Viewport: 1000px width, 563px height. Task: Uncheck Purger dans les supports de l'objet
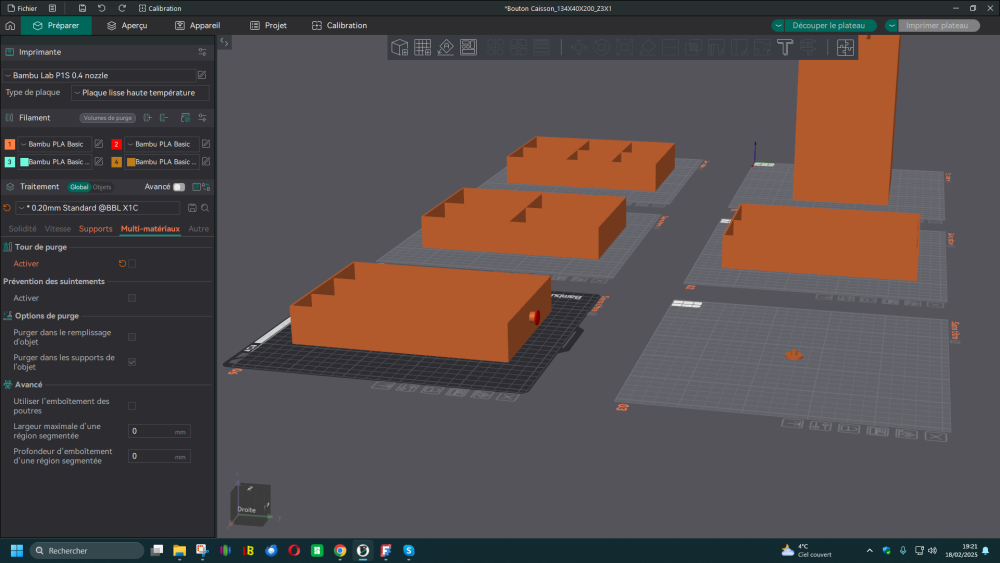coord(132,362)
